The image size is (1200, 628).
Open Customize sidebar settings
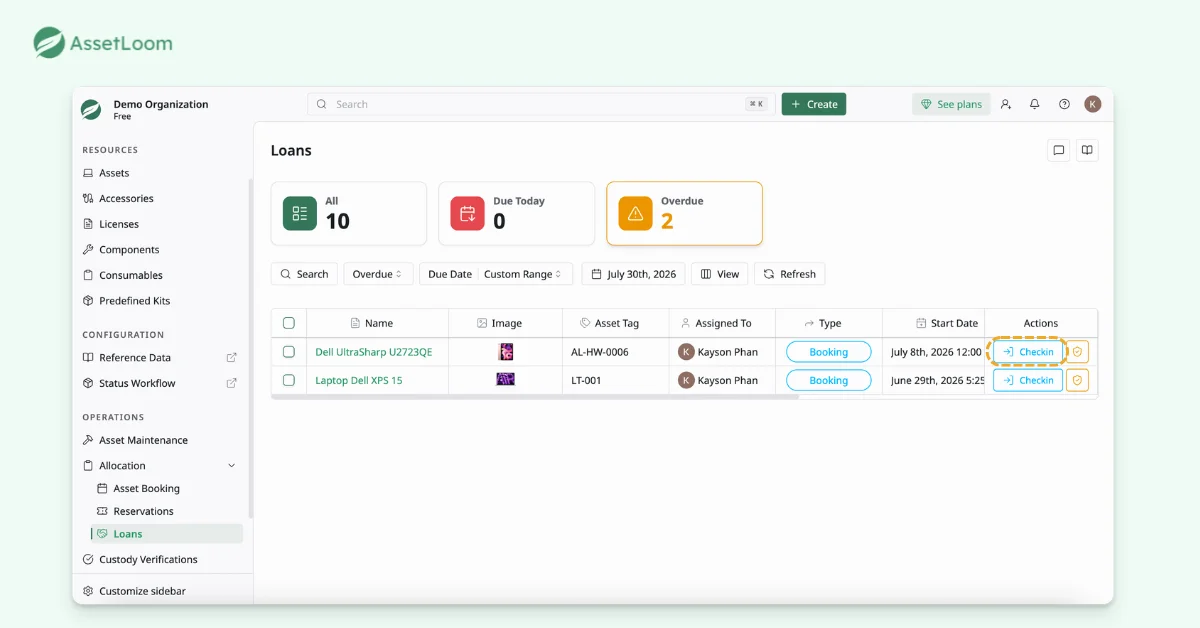(x=142, y=591)
